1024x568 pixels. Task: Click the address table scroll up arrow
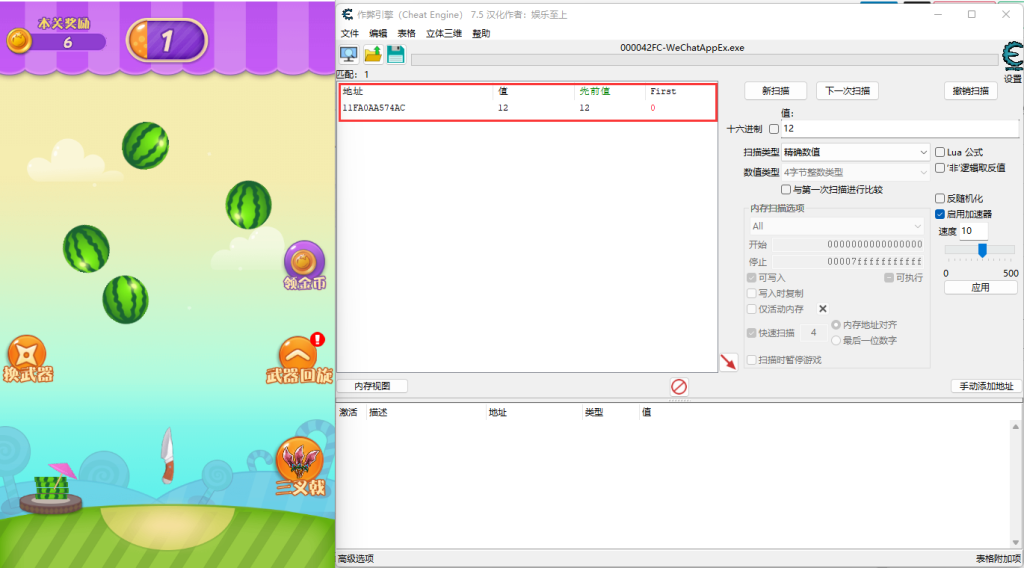tap(1016, 427)
